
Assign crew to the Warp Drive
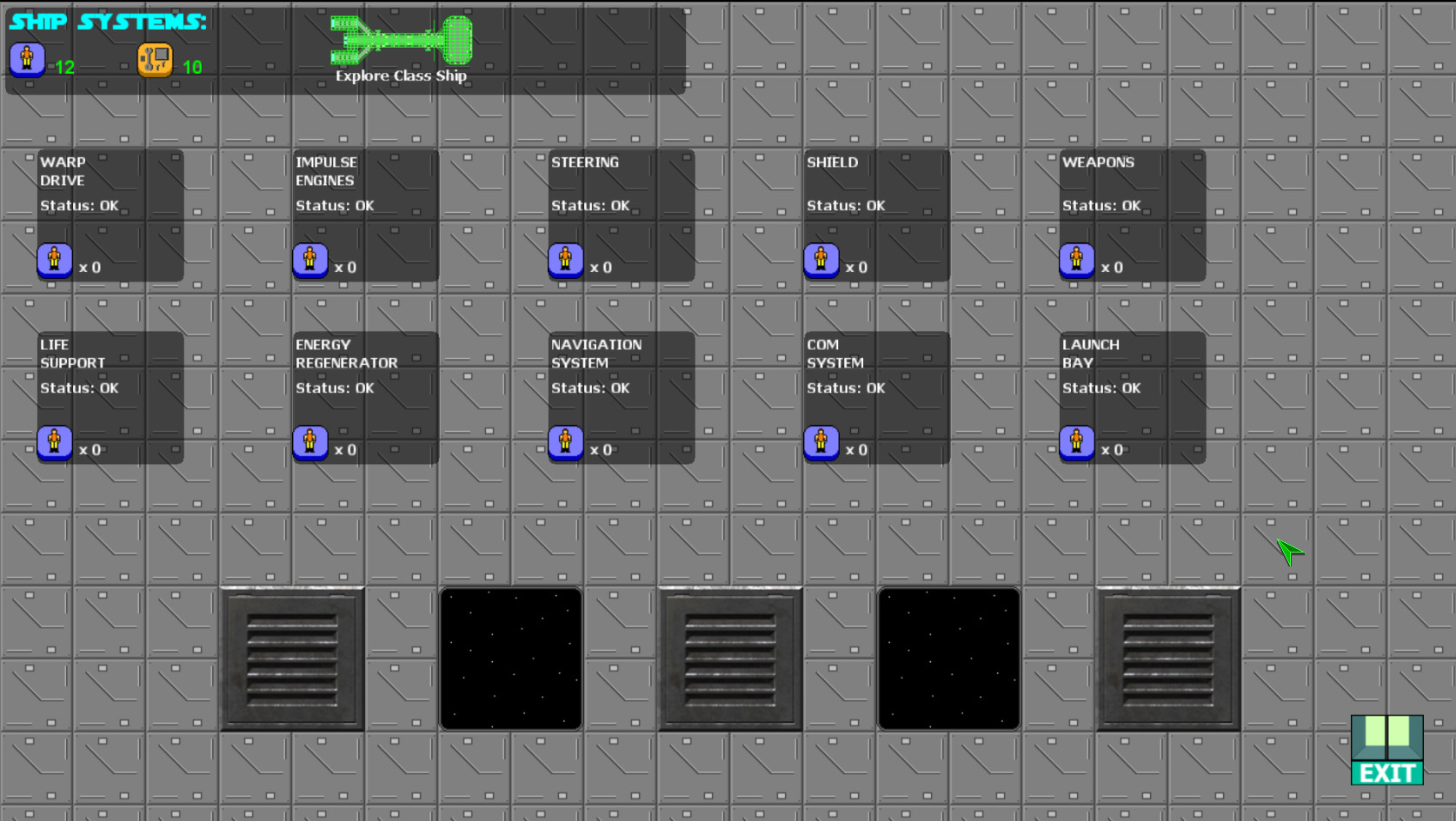click(x=54, y=260)
